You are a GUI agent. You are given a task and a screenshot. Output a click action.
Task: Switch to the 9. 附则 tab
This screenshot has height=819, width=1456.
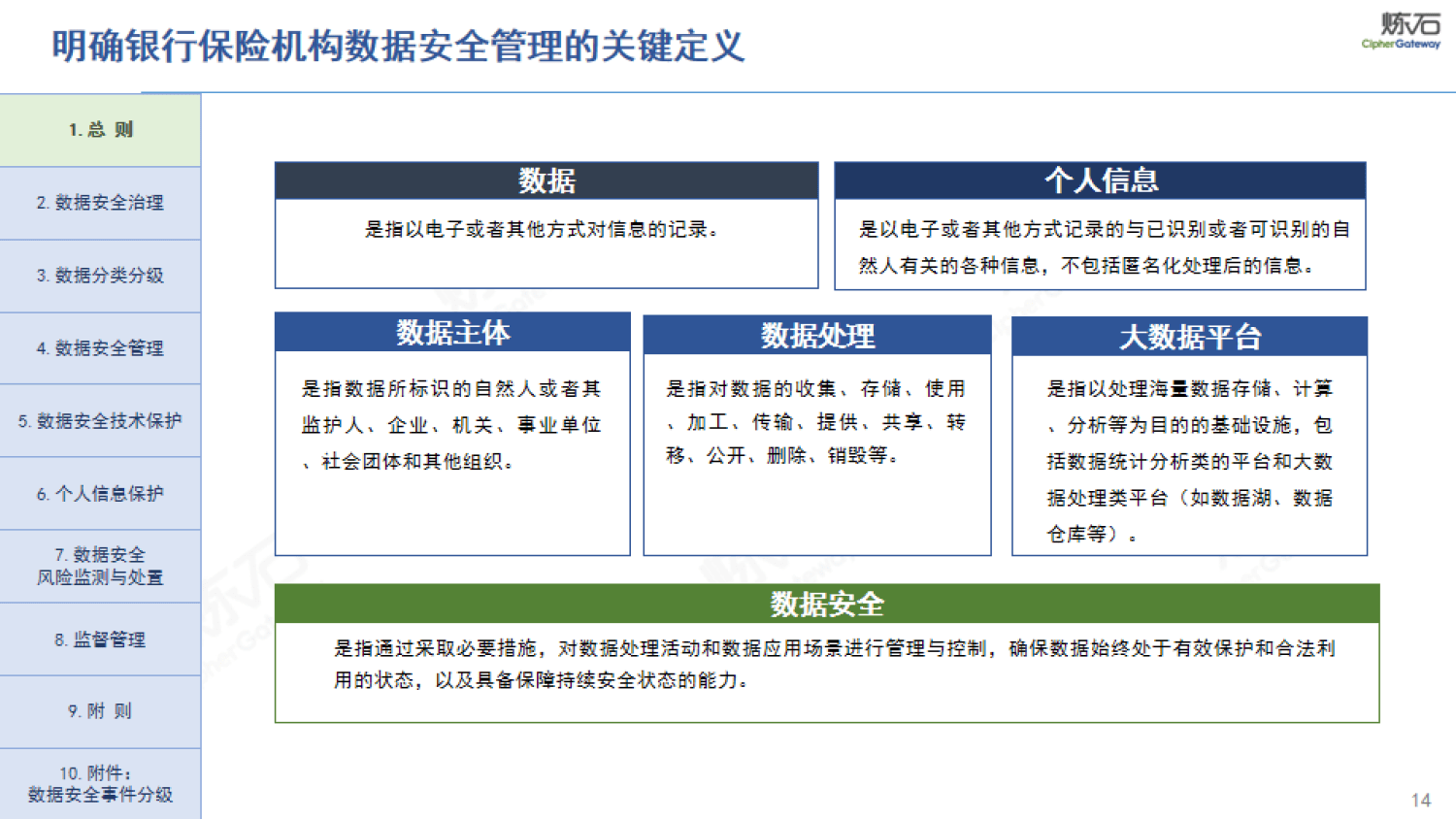coord(100,711)
